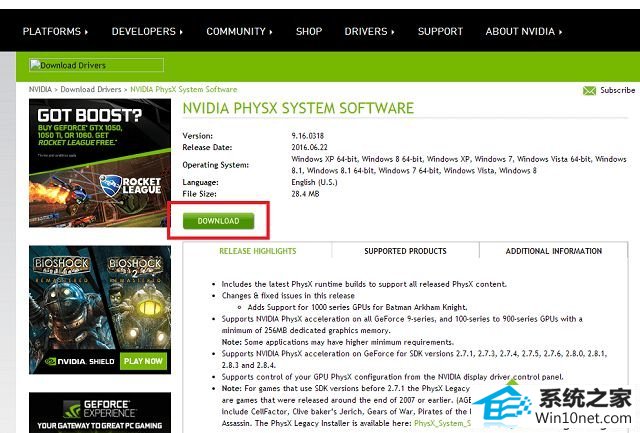Open the Got Boost Rocket League ad
The height and width of the screenshot is (433, 640).
100,163
